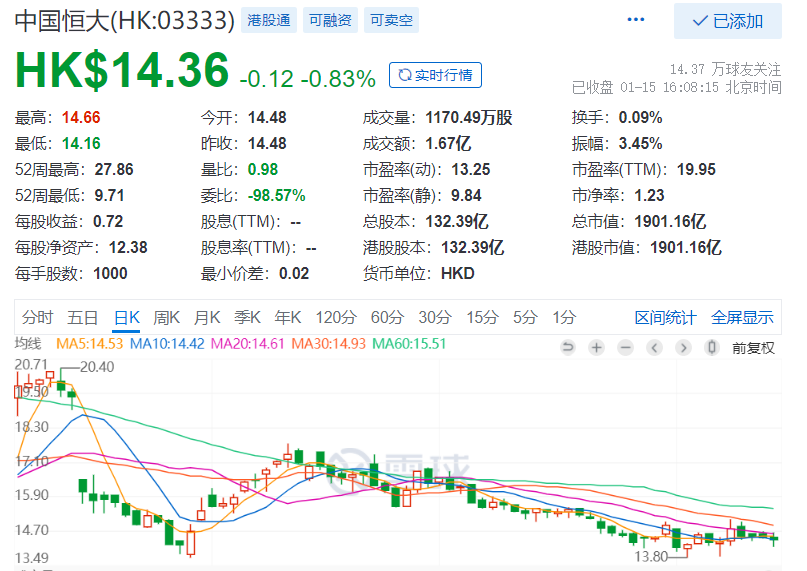
Task: Open the 季K chart tab
Action: (x=247, y=317)
